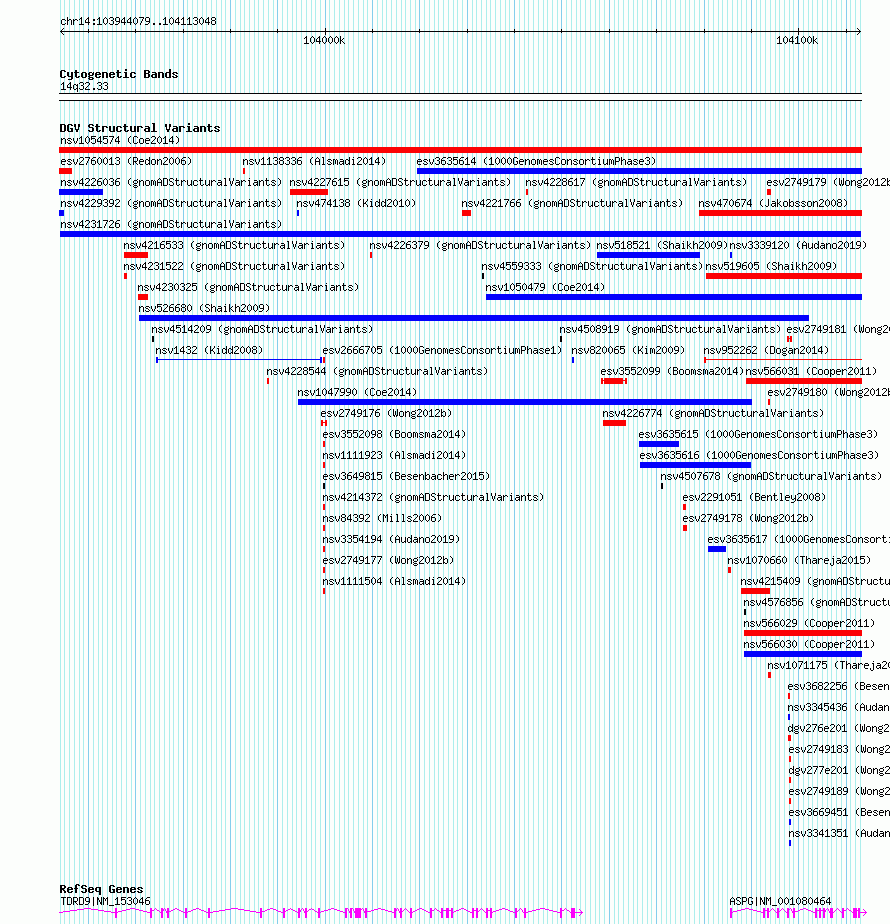The width and height of the screenshot is (890, 924).
Task: Select esv3635615 1000Genomes variant label
Action: pos(758,434)
